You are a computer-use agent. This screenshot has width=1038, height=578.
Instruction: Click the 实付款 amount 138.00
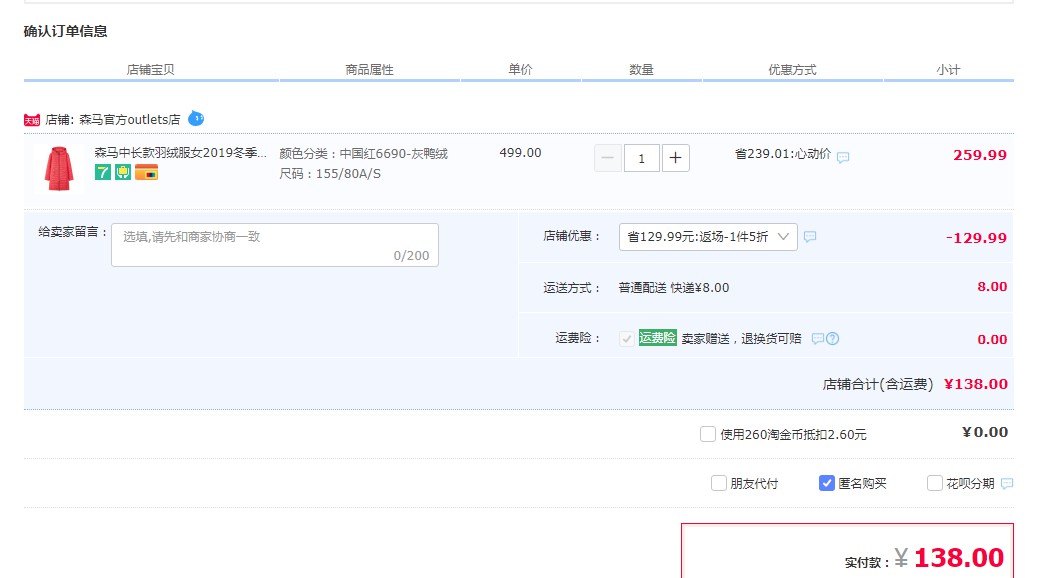point(959,557)
